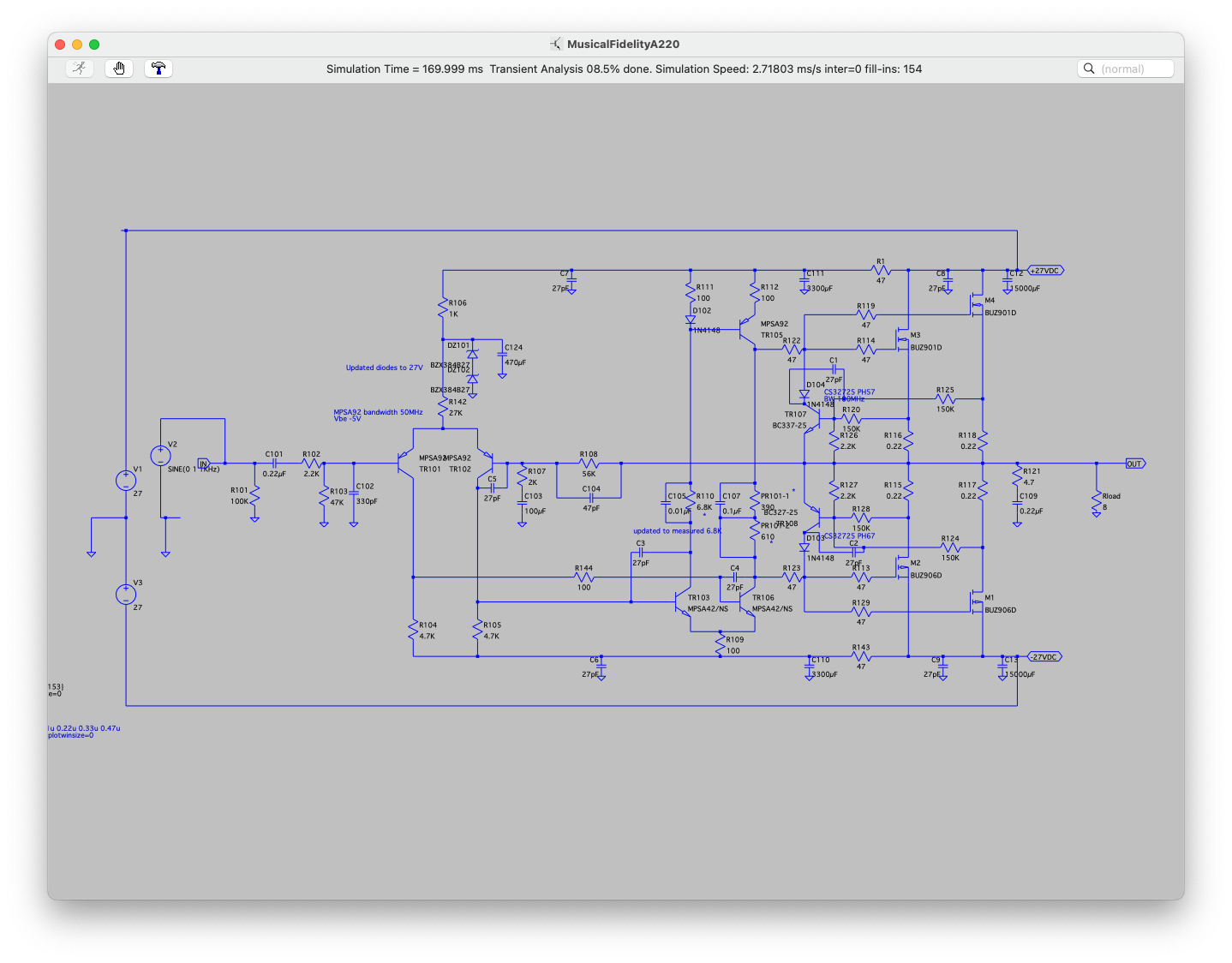Click the IN input port flag
Image resolution: width=1232 pixels, height=963 pixels.
tap(204, 464)
